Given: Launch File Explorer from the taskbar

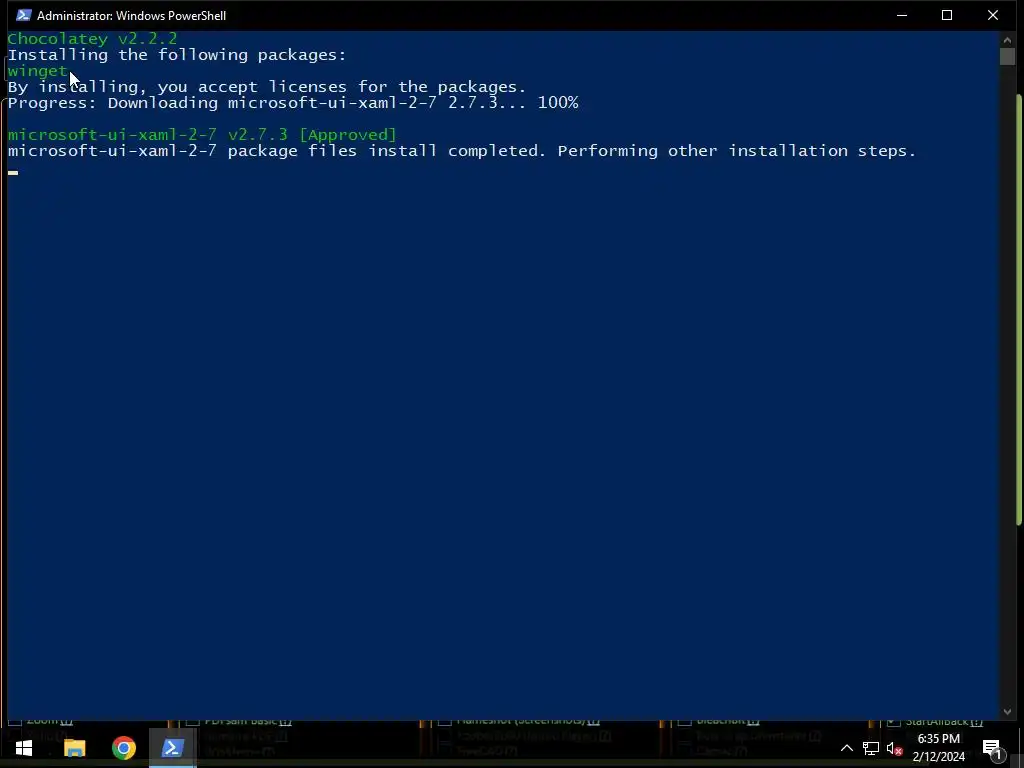Looking at the screenshot, I should click(x=74, y=748).
